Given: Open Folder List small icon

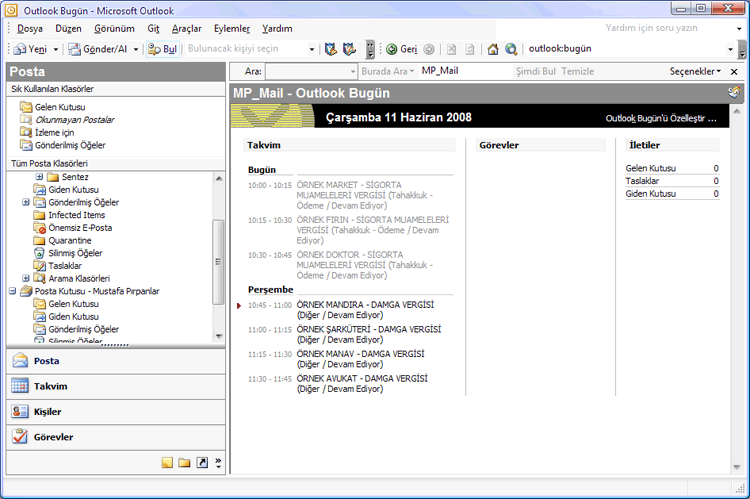Looking at the screenshot, I should (x=184, y=463).
